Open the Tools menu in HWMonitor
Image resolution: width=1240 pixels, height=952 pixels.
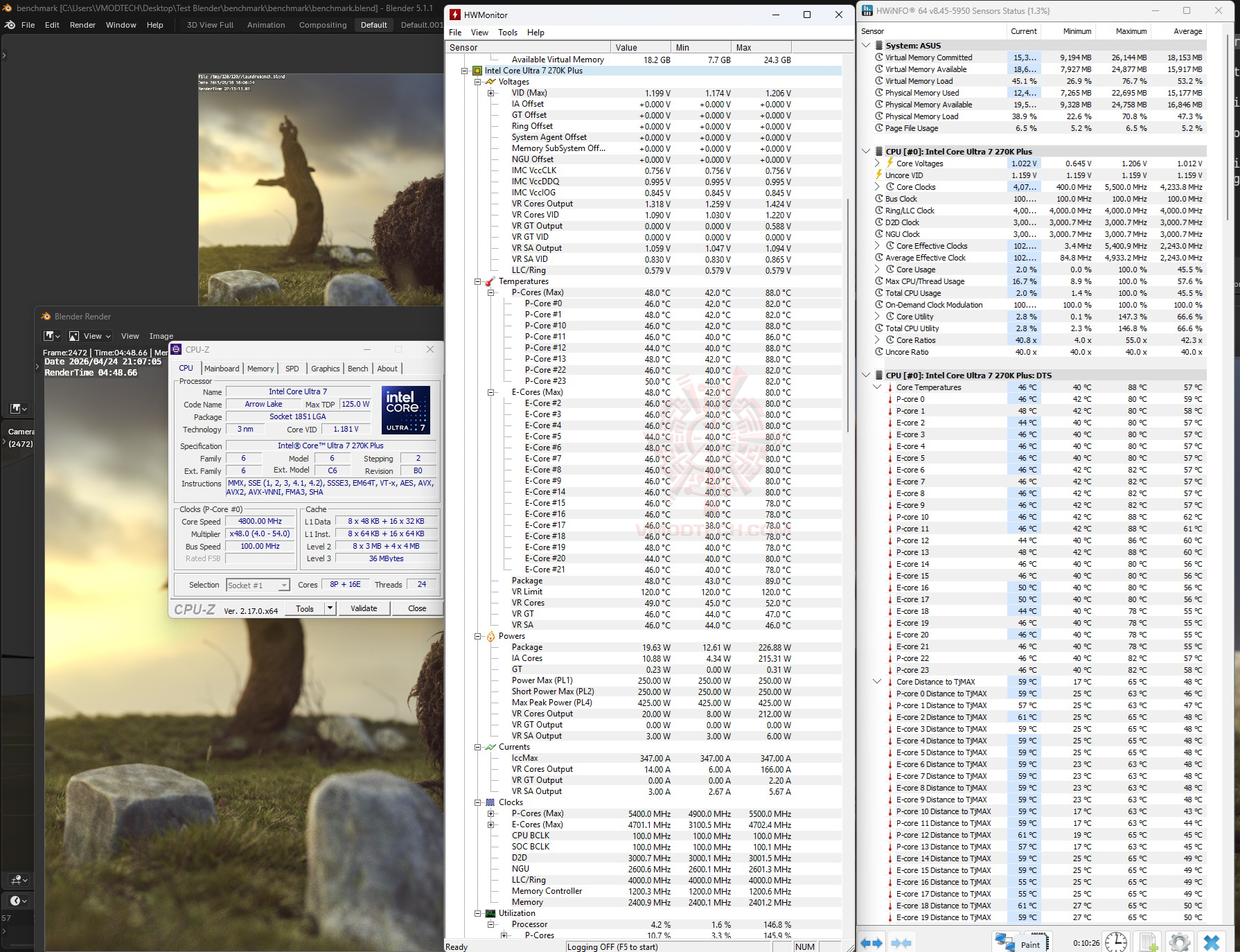508,33
